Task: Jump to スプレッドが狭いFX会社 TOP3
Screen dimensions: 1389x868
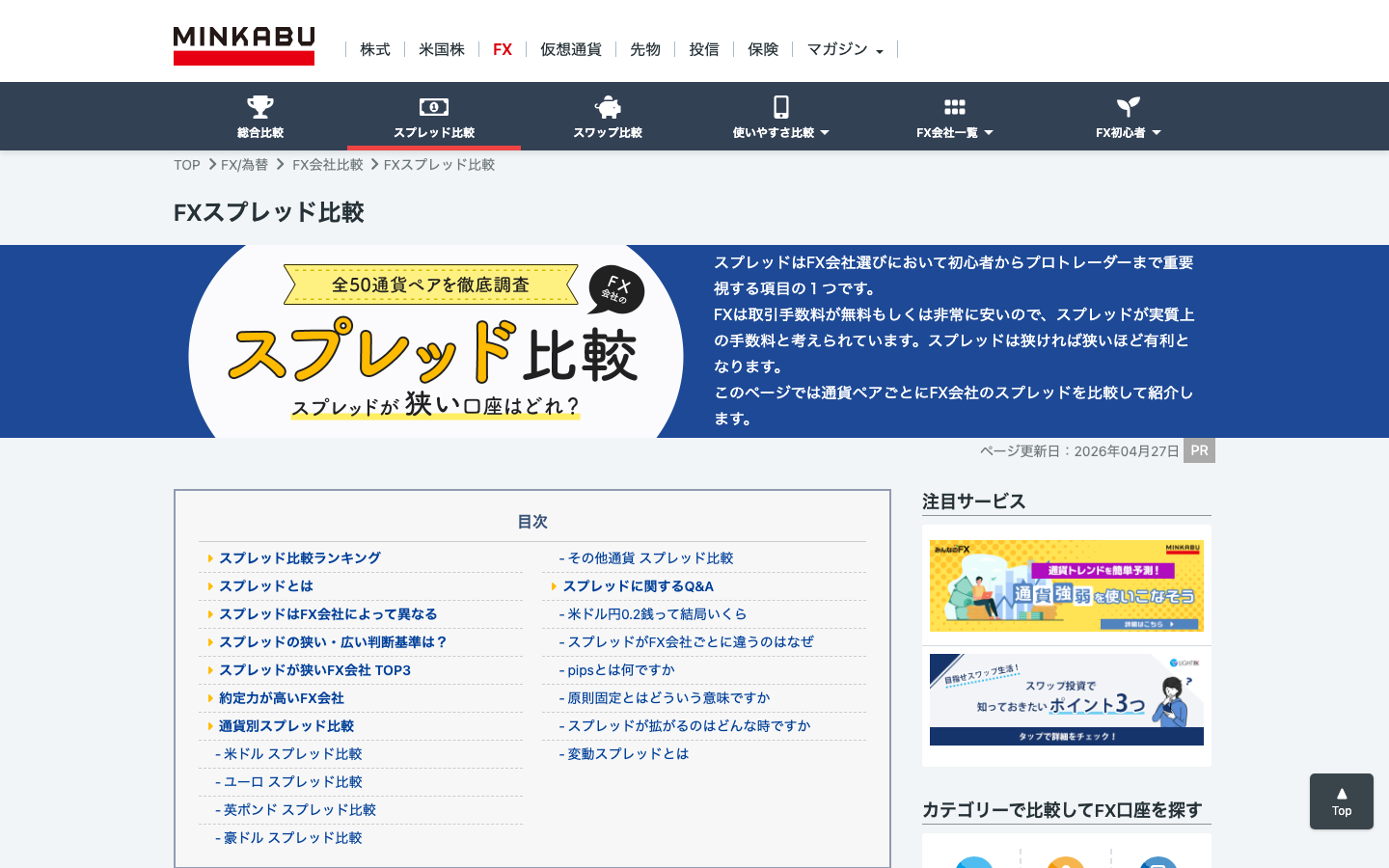Action: point(314,670)
